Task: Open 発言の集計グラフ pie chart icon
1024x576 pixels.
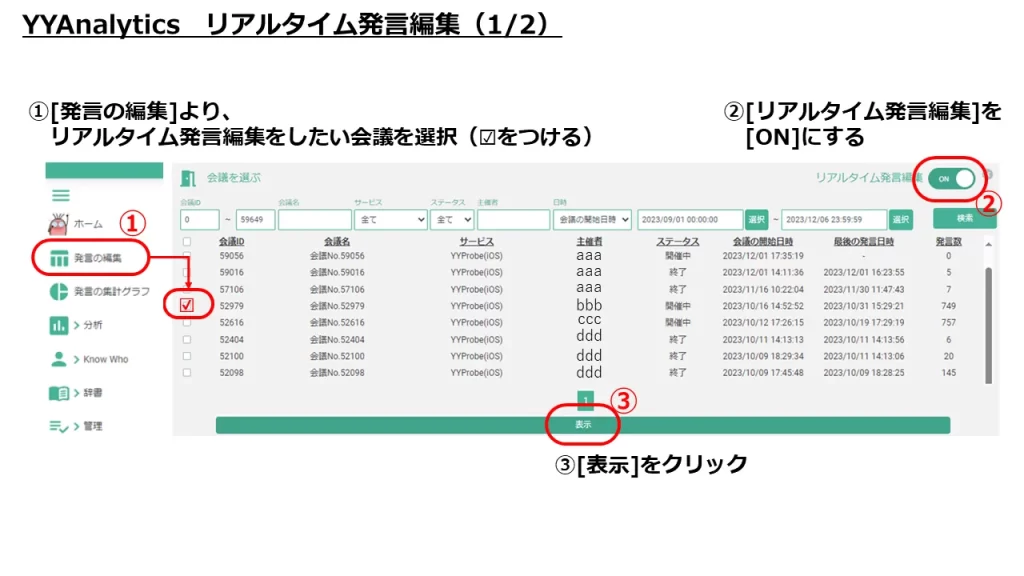Action: click(59, 291)
